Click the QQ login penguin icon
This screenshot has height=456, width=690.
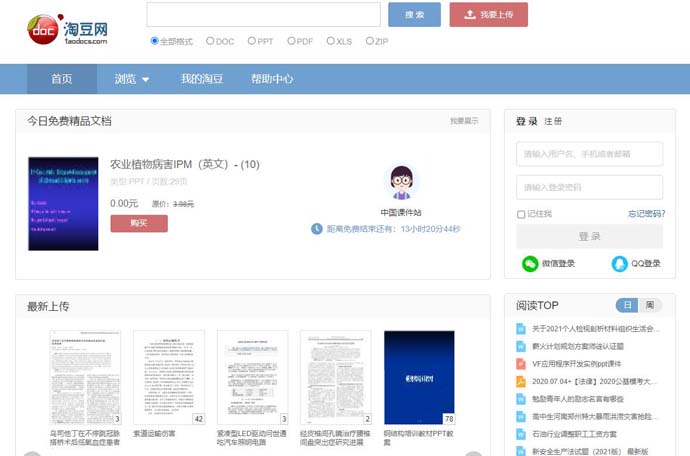[620, 264]
